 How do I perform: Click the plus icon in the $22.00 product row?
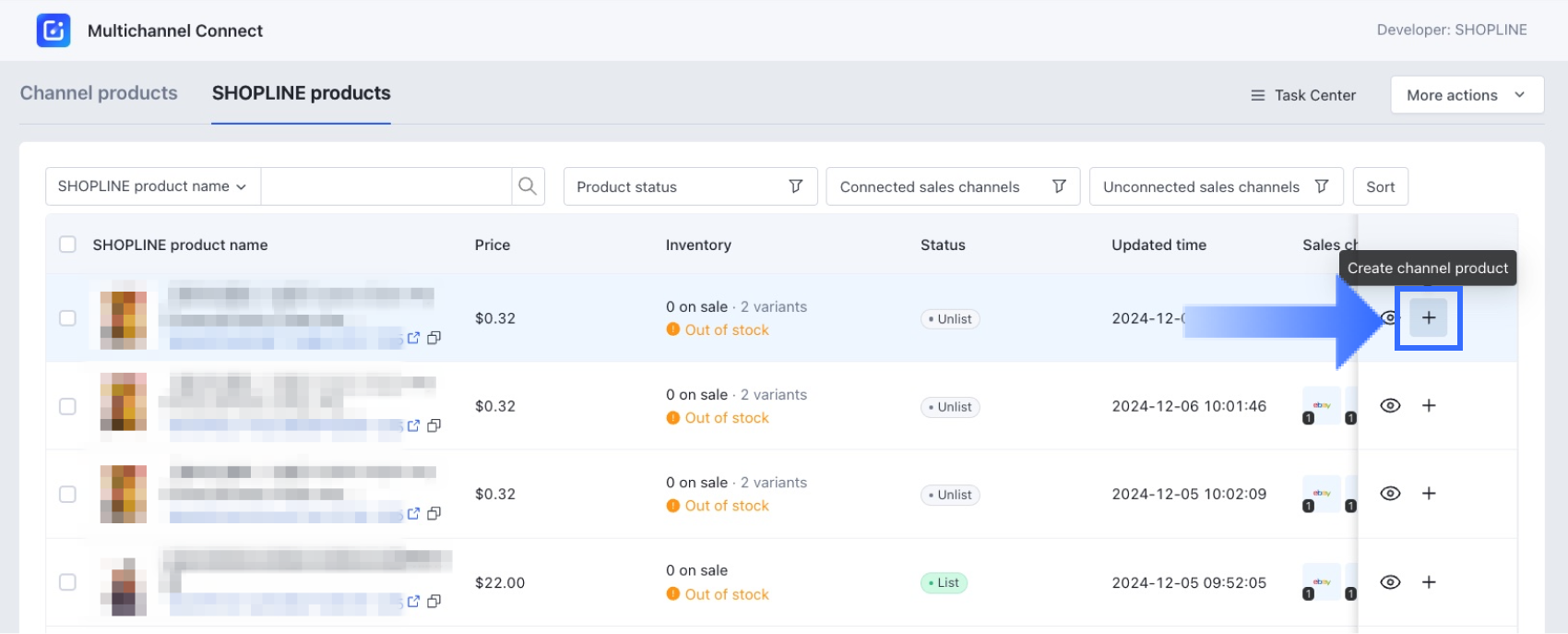(1428, 582)
